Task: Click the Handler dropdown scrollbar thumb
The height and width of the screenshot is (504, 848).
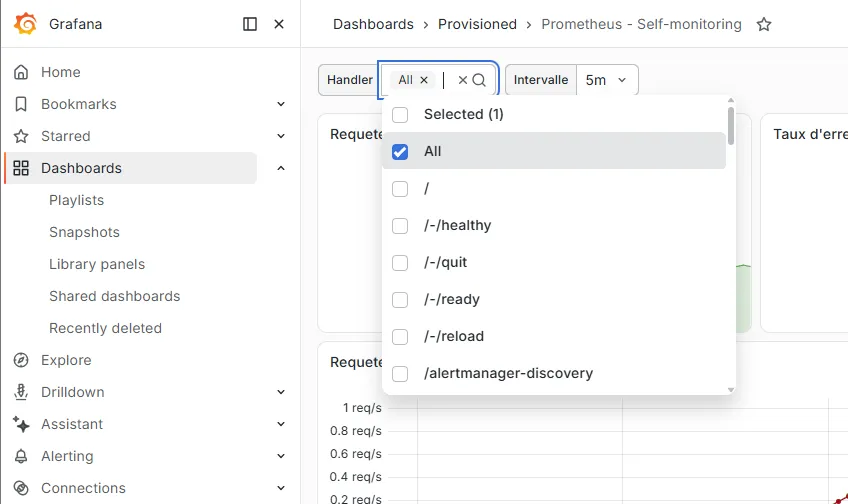Action: pyautogui.click(x=731, y=126)
